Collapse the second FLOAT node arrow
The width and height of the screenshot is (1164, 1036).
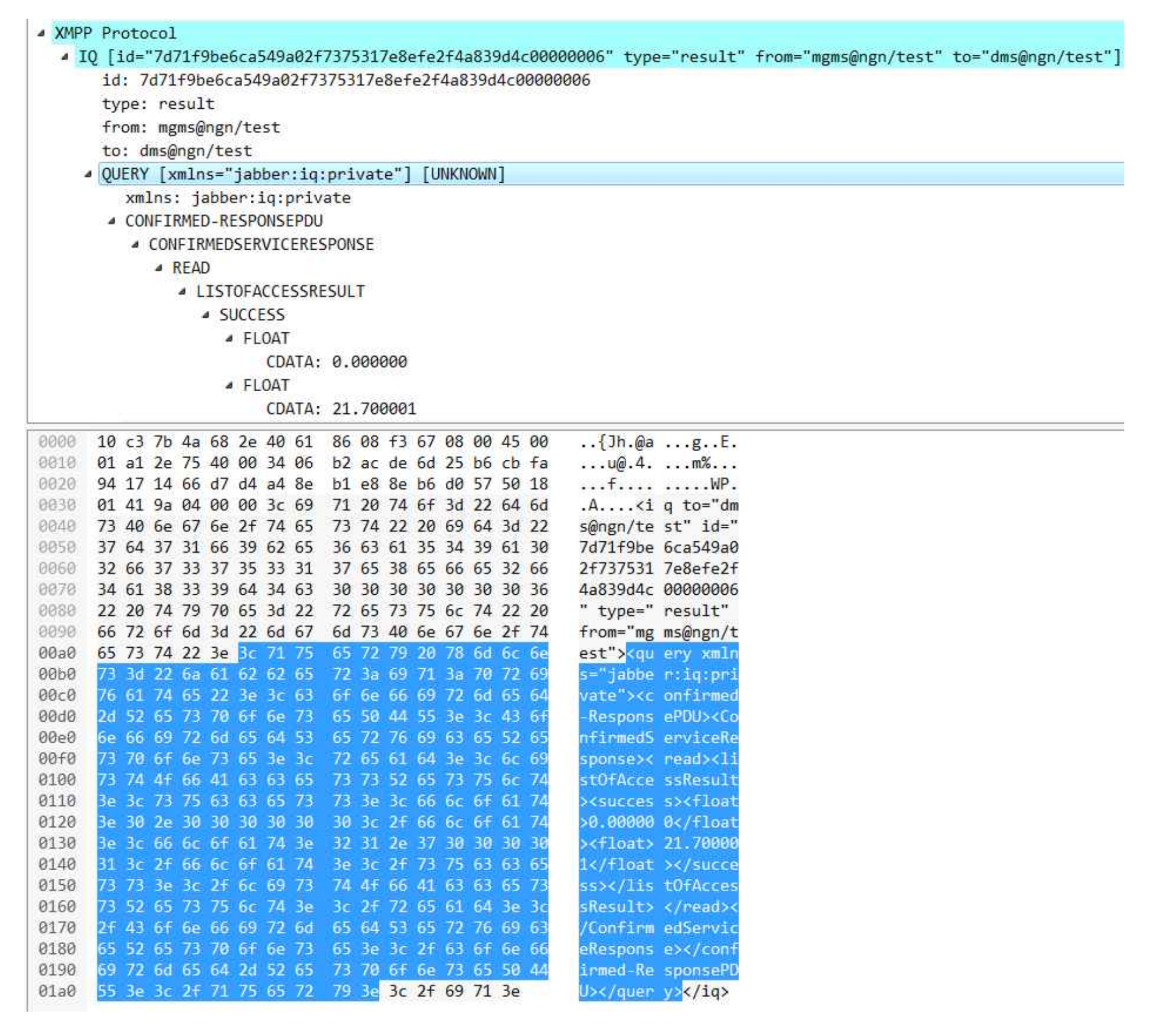(229, 385)
